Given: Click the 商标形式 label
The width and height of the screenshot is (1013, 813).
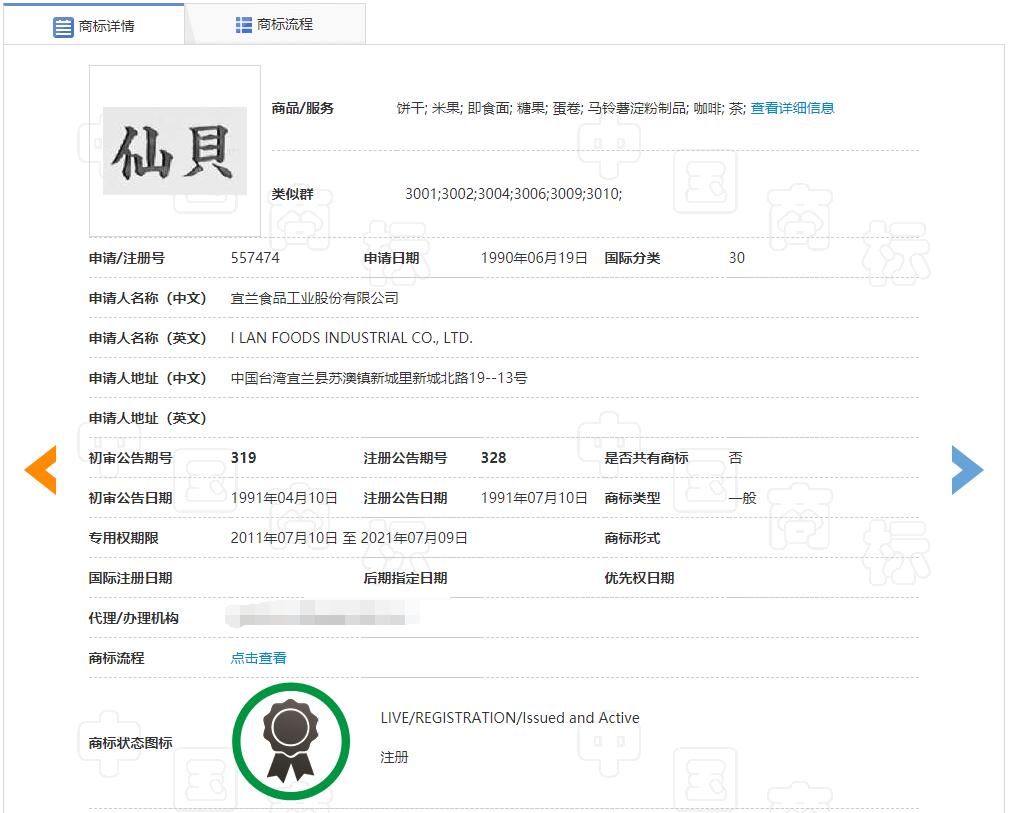Looking at the screenshot, I should pos(632,538).
